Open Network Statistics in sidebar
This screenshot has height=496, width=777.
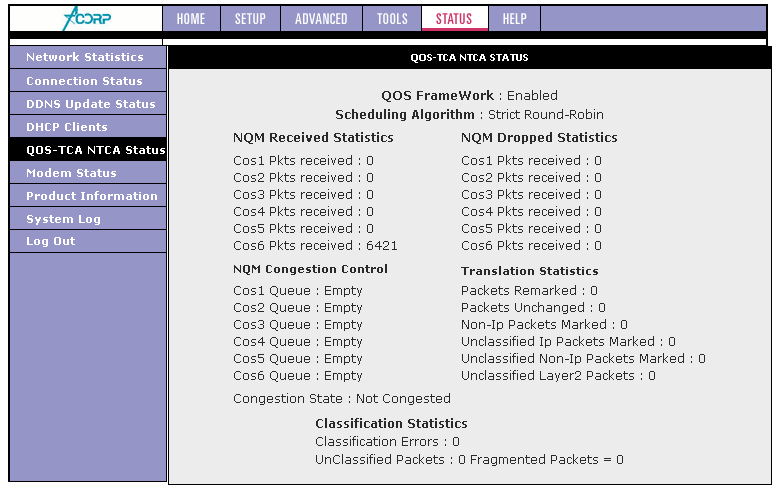tap(88, 57)
